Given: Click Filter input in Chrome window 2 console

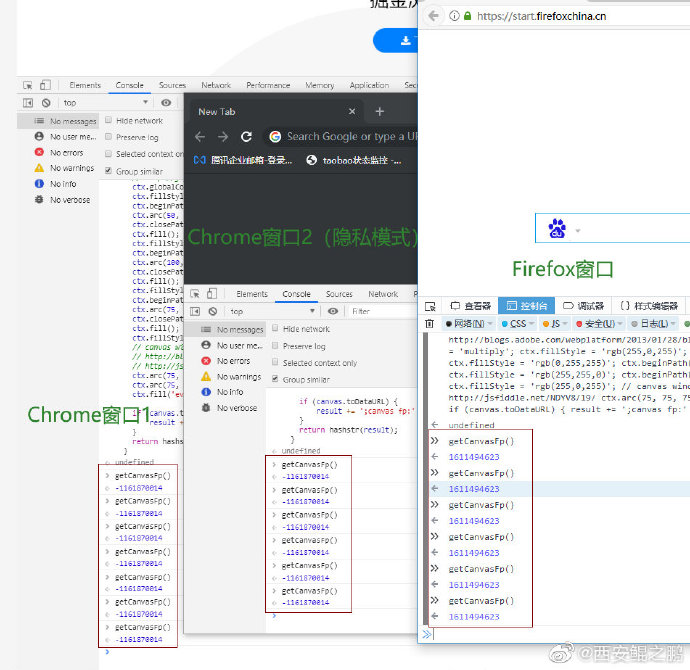Looking at the screenshot, I should (x=382, y=311).
